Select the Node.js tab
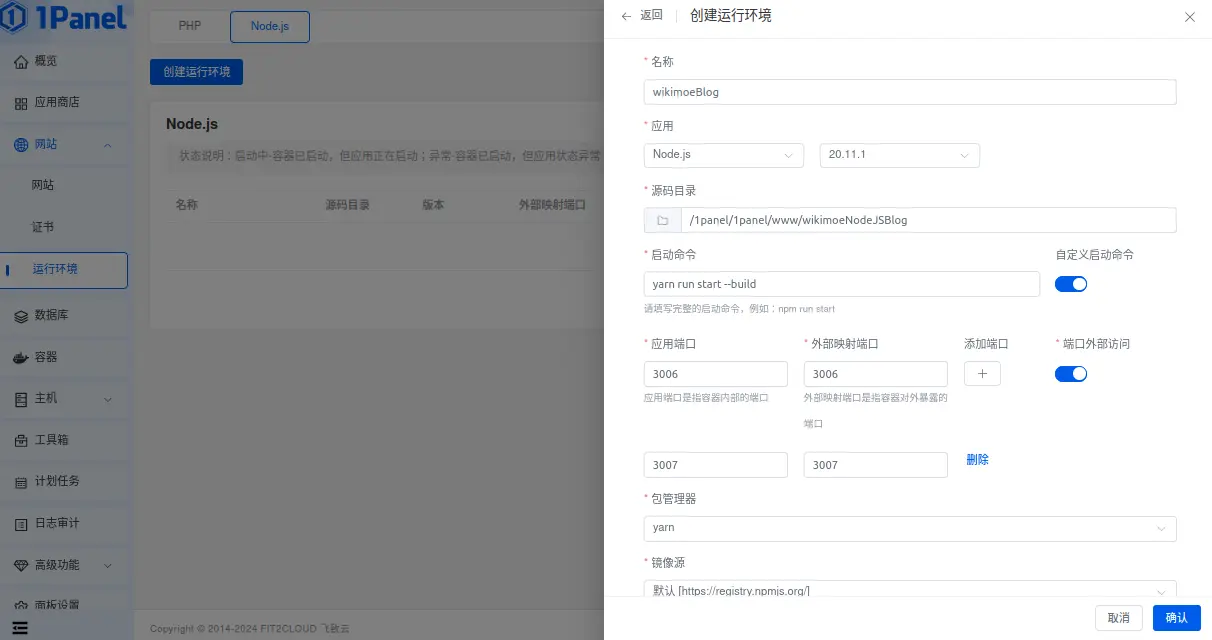 (x=269, y=27)
